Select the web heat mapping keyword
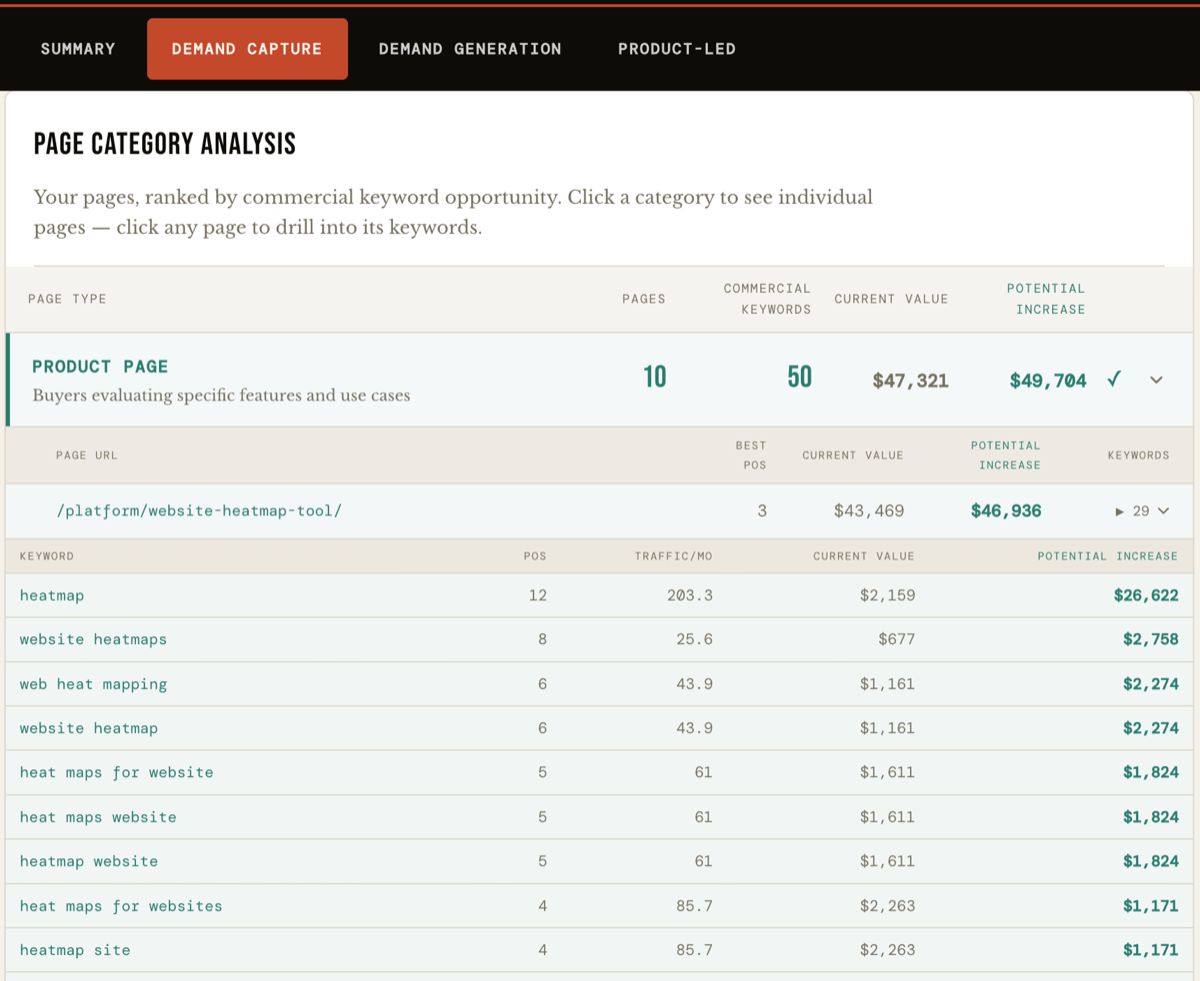The height and width of the screenshot is (981, 1200). 92,684
